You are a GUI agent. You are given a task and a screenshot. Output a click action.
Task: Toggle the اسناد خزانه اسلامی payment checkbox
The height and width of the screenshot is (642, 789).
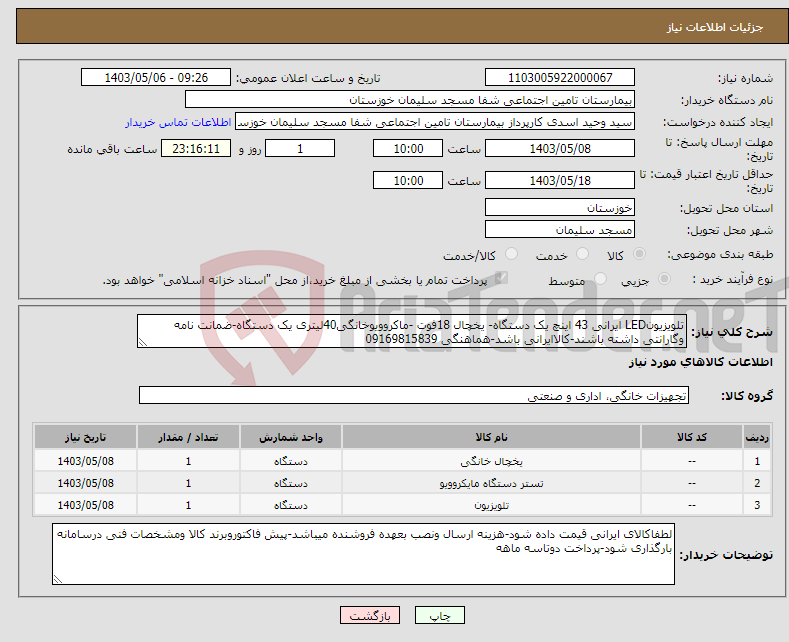[x=501, y=278]
